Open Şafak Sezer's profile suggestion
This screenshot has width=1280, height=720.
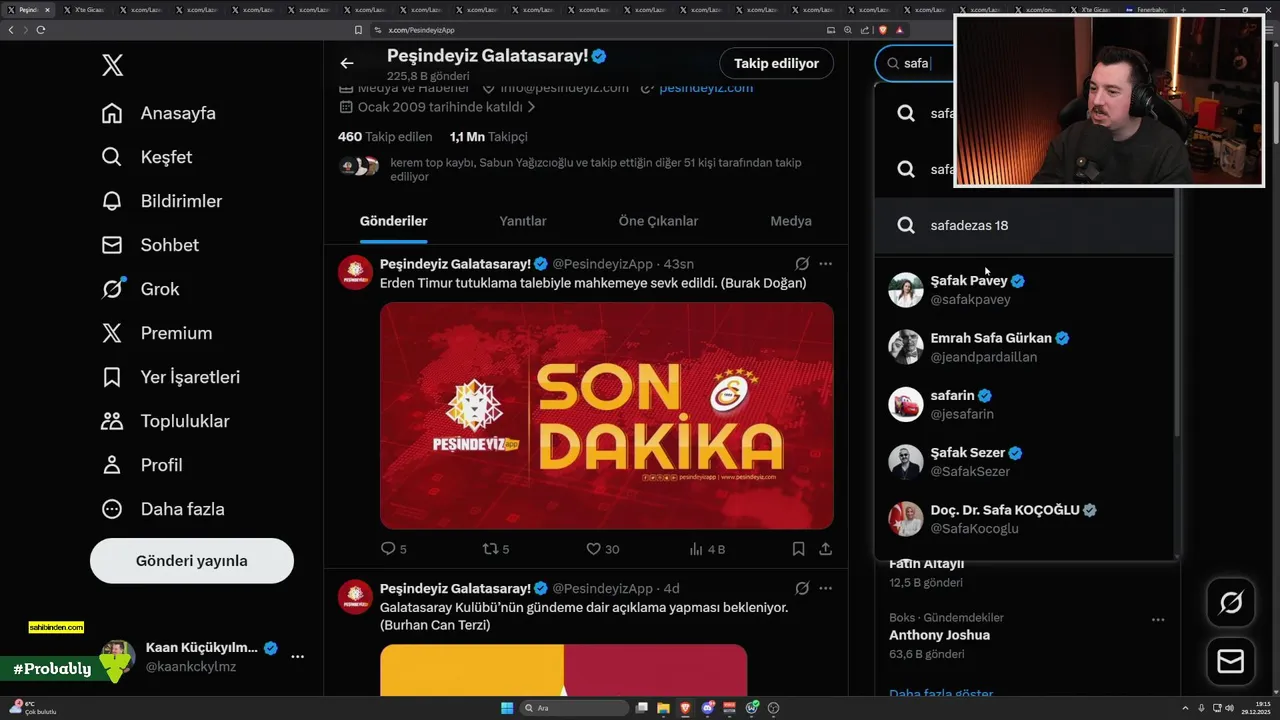point(1024,461)
